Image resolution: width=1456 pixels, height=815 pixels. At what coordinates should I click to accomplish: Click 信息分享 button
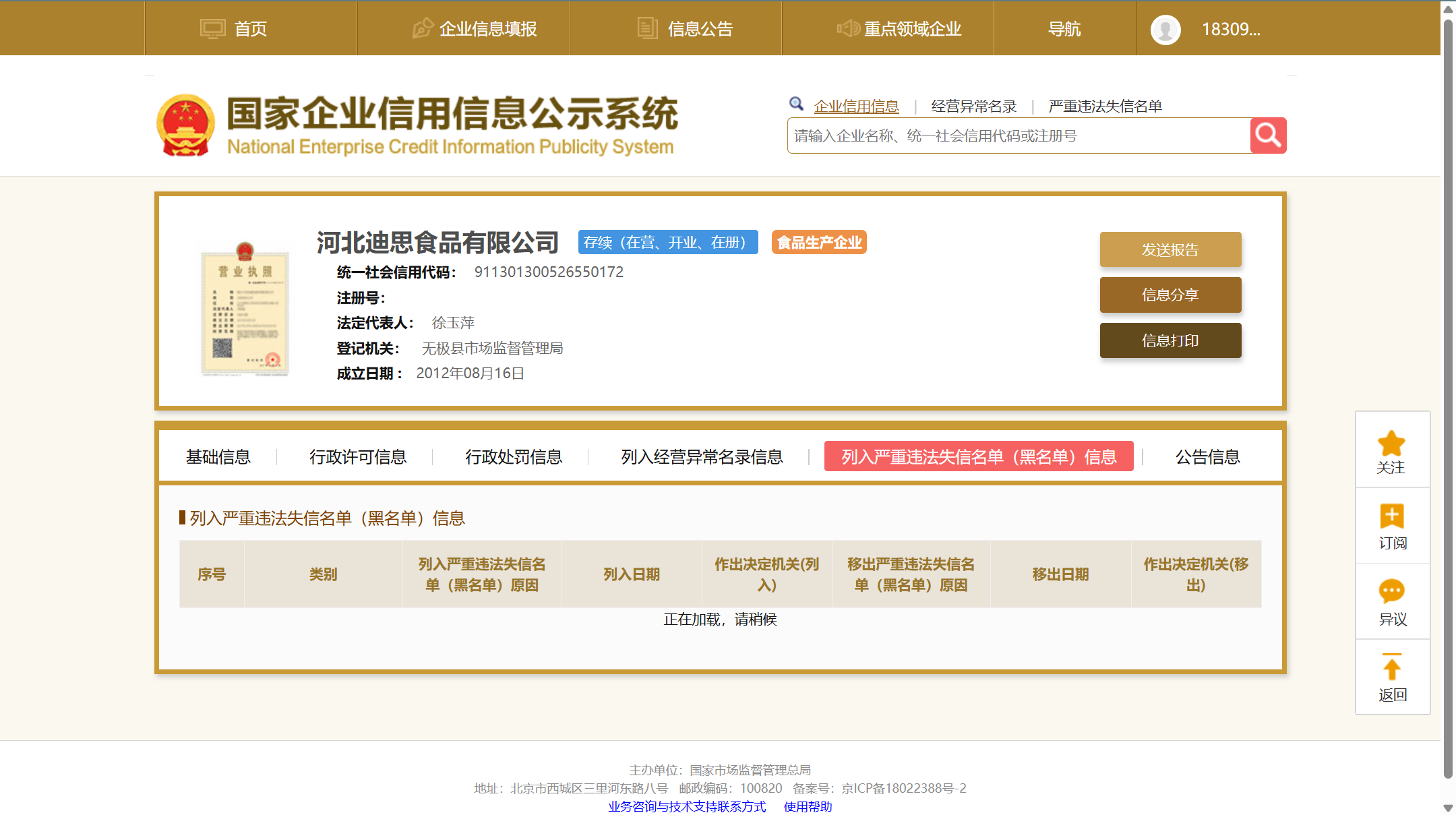coord(1170,295)
